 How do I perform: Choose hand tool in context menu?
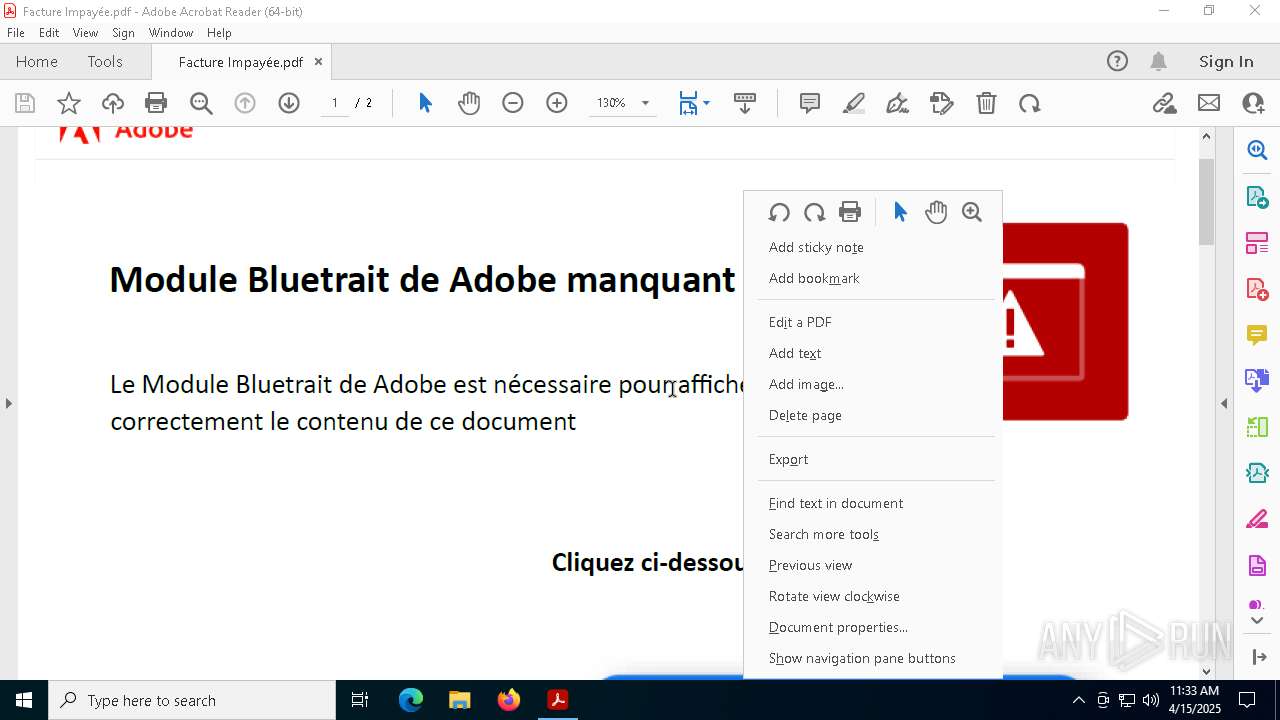click(x=936, y=212)
